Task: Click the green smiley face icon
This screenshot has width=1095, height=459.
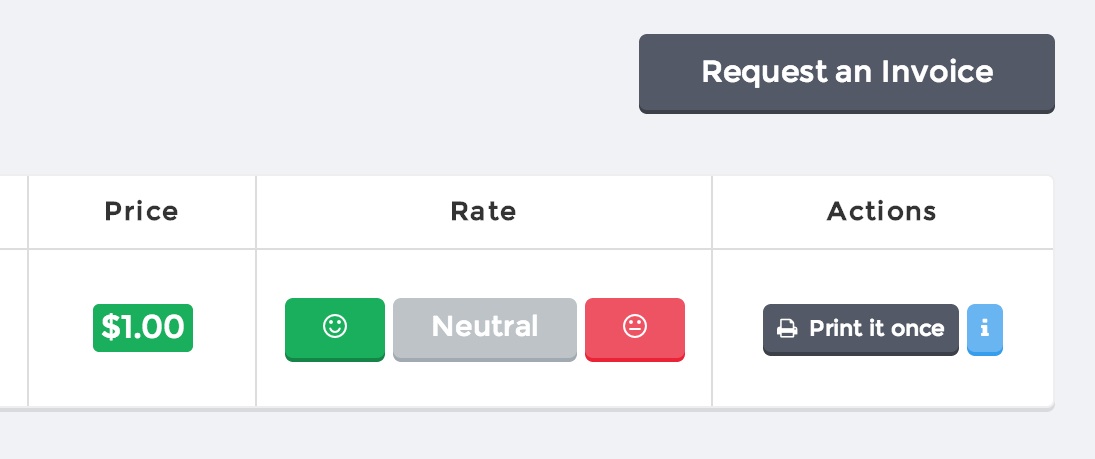Action: pos(335,327)
